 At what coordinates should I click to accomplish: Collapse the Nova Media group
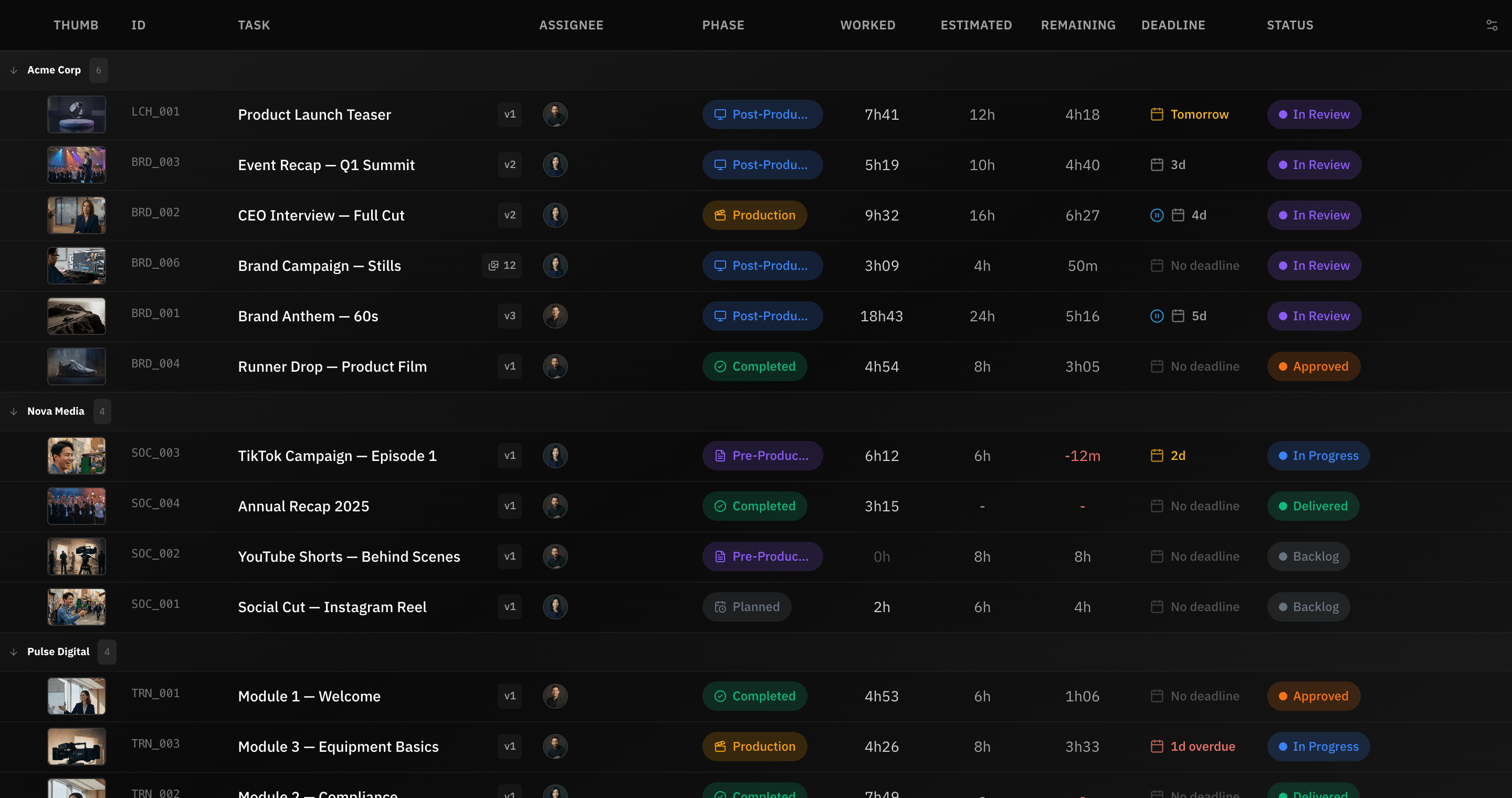(x=14, y=412)
